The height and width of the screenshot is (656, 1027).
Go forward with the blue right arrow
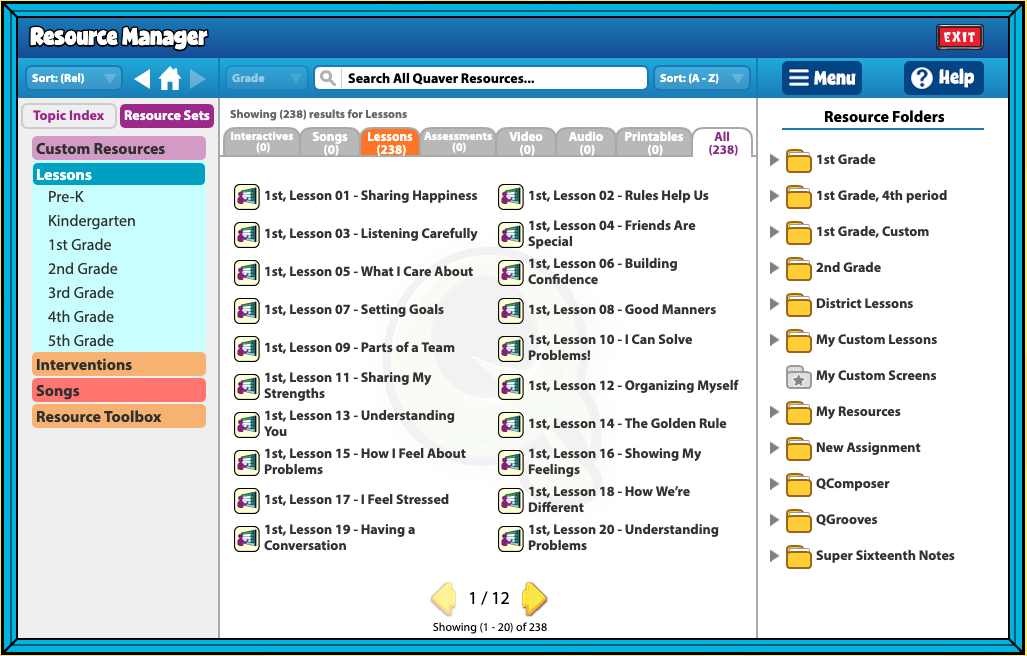click(198, 79)
